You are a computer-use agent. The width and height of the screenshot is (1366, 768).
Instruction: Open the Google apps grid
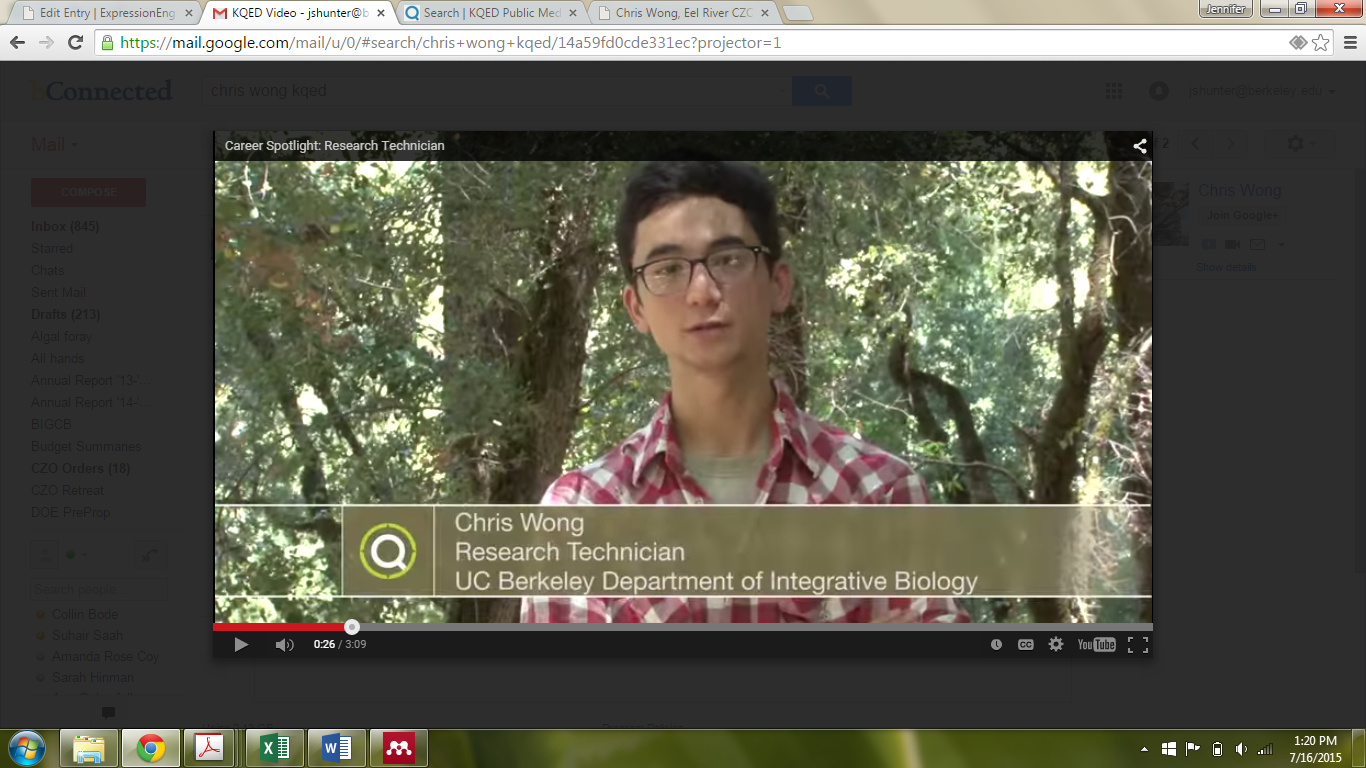(1114, 91)
